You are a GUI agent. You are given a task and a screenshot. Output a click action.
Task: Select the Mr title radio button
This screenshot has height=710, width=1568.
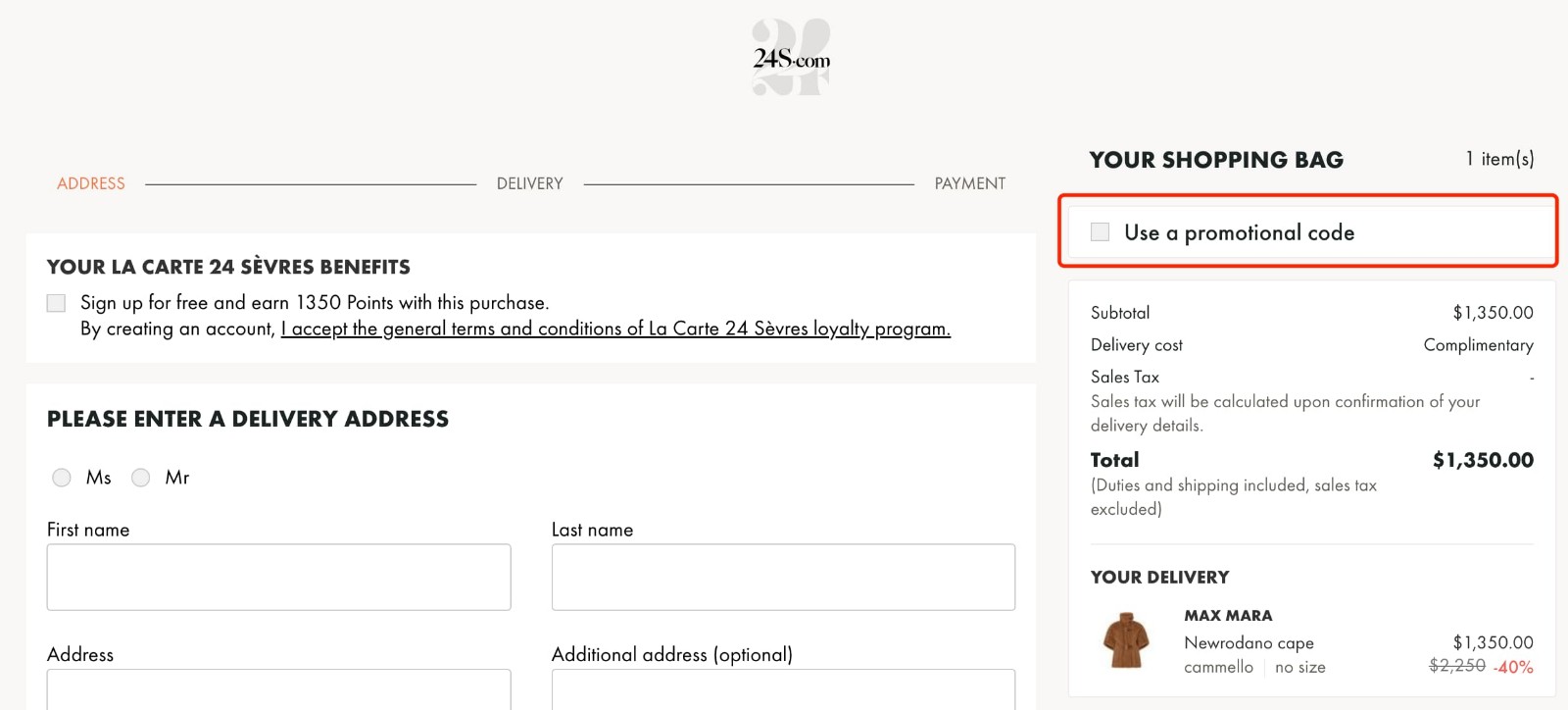[140, 478]
